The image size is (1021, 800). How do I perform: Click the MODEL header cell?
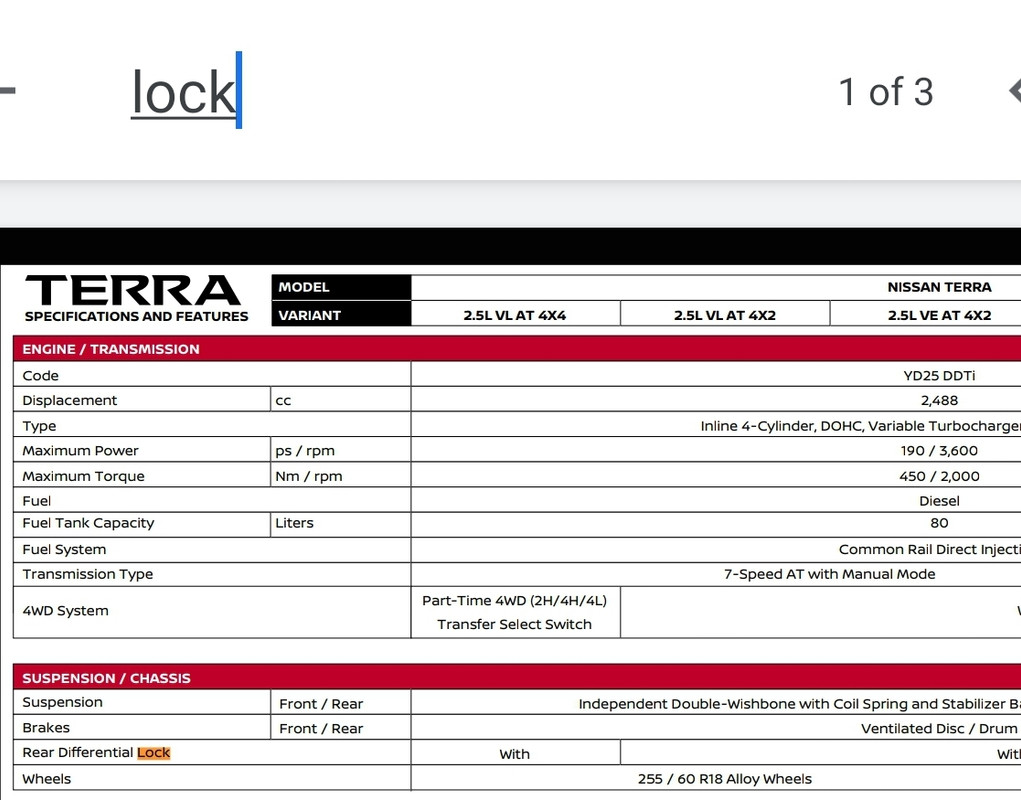341,287
